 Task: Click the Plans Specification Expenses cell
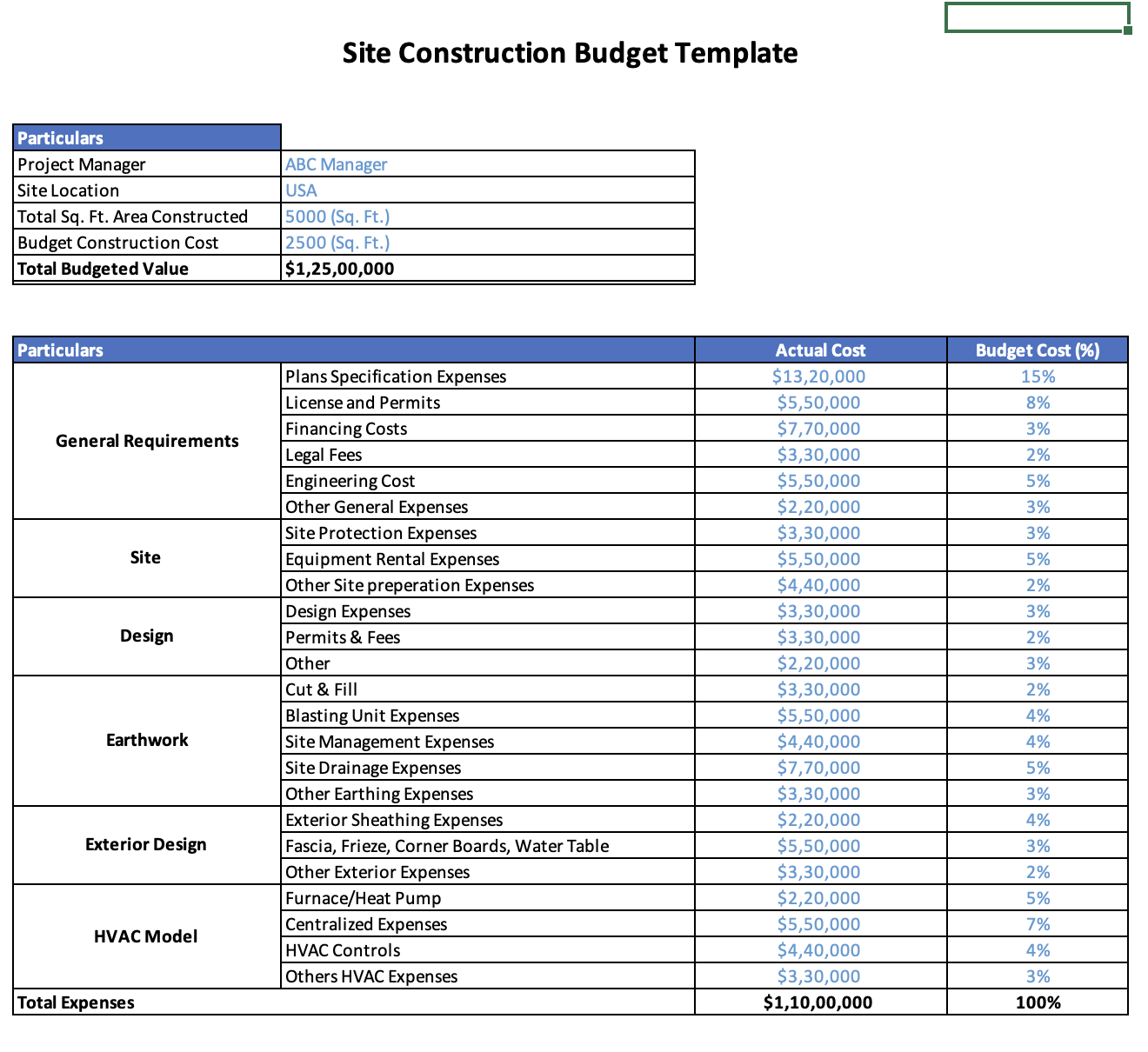click(x=396, y=376)
